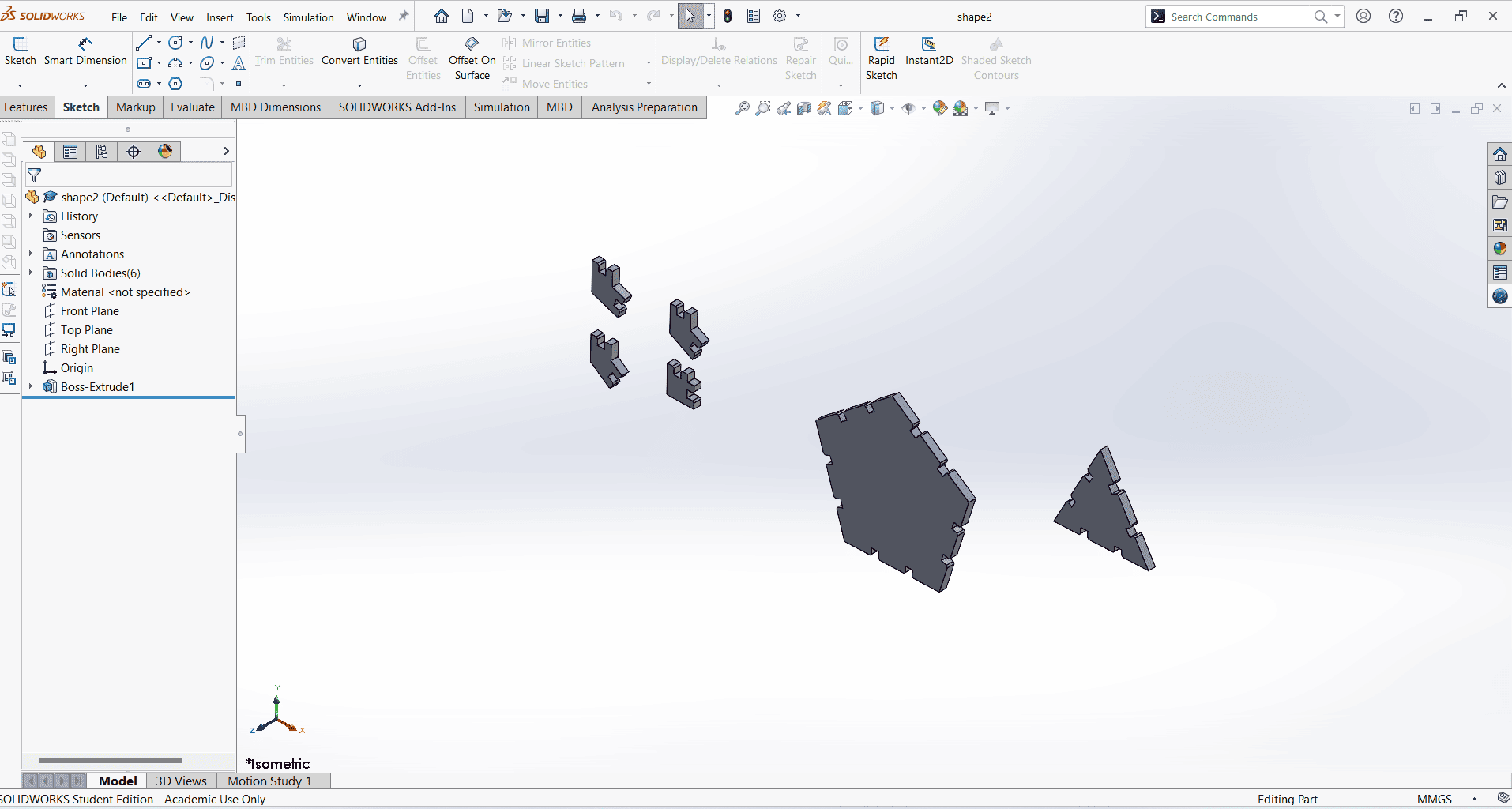The height and width of the screenshot is (809, 1512).
Task: Switch to the 3D Views tab
Action: [x=181, y=781]
